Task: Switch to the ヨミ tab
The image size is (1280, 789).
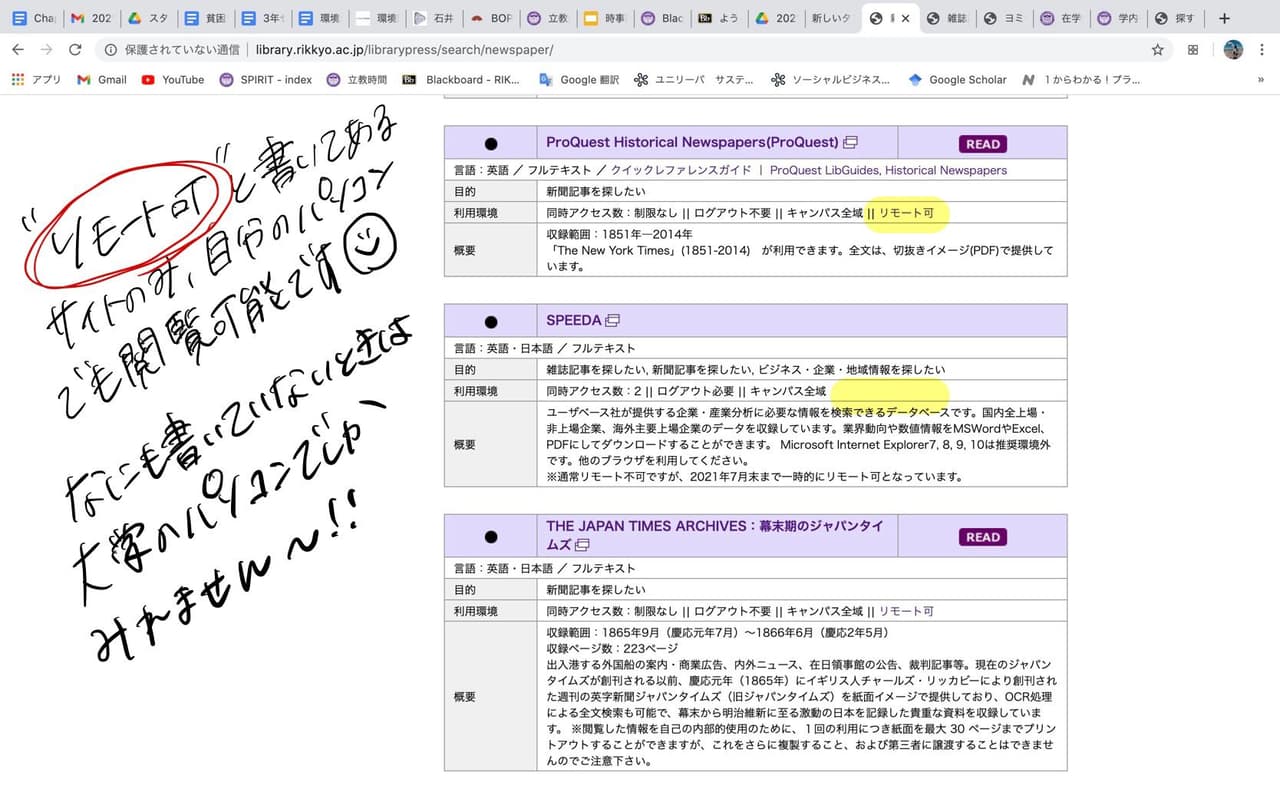Action: tap(1004, 18)
